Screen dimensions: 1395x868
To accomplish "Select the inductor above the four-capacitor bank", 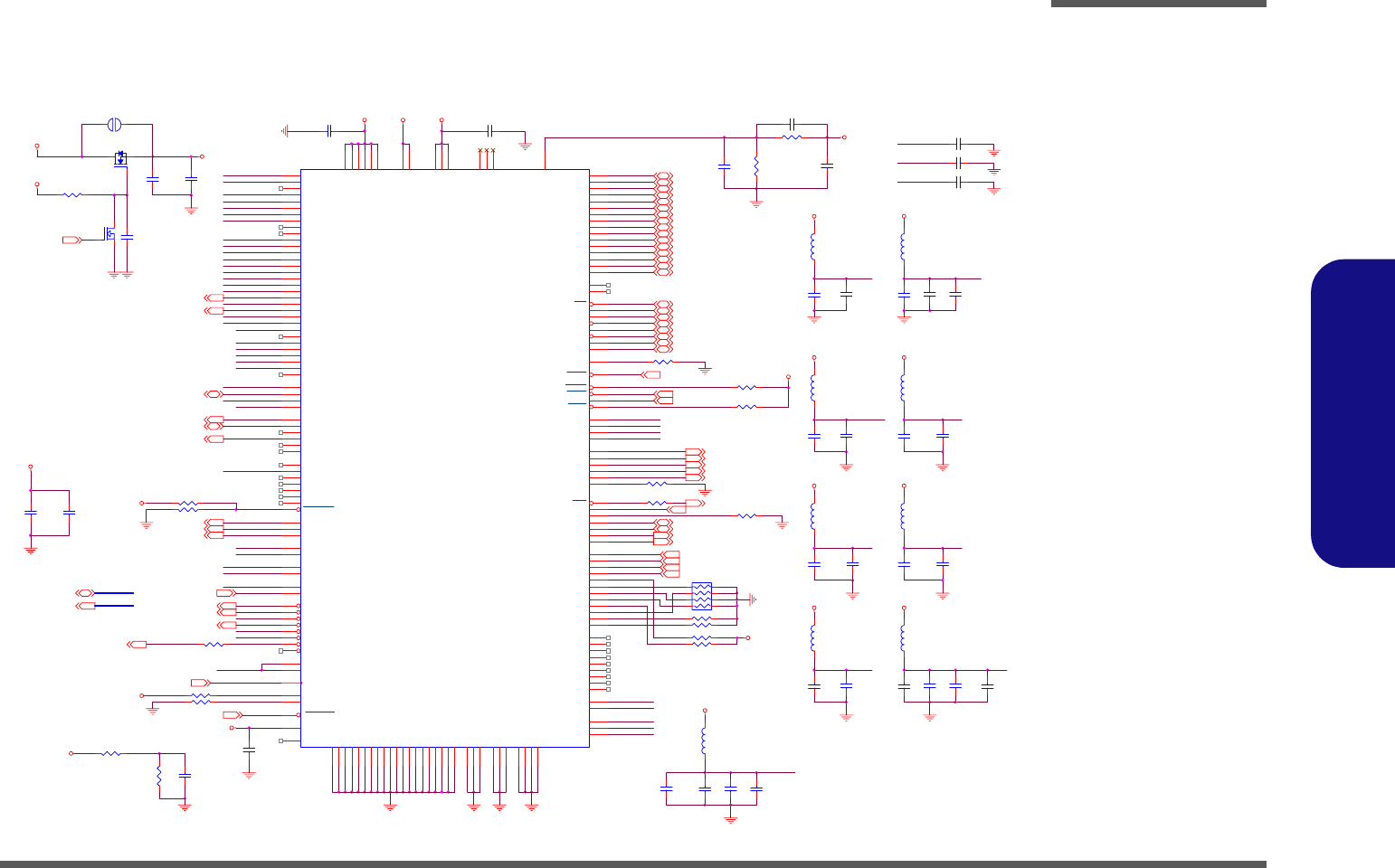I will point(705,742).
